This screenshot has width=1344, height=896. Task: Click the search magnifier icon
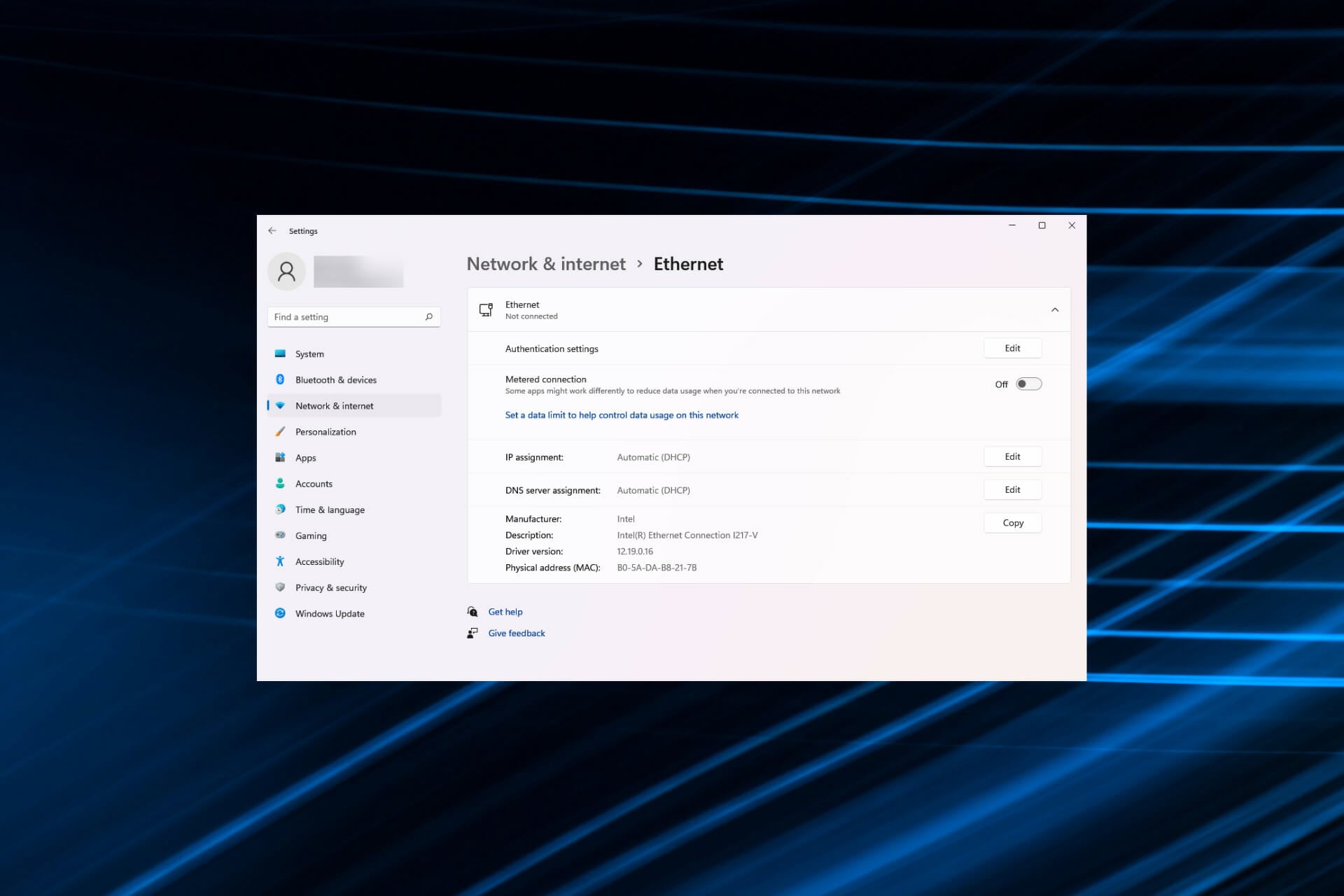coord(429,317)
